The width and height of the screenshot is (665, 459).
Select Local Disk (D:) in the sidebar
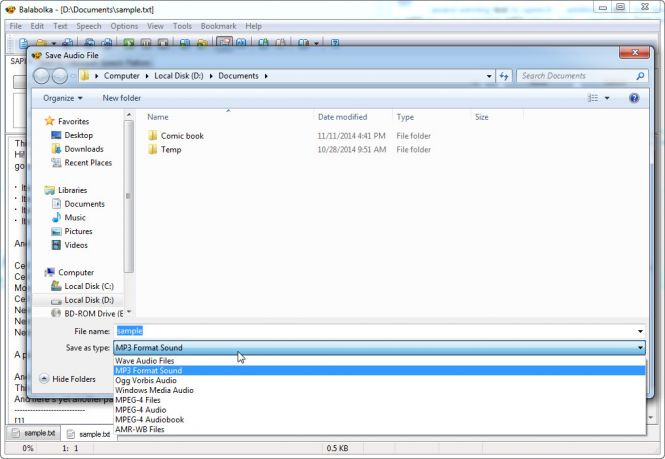pyautogui.click(x=89, y=300)
